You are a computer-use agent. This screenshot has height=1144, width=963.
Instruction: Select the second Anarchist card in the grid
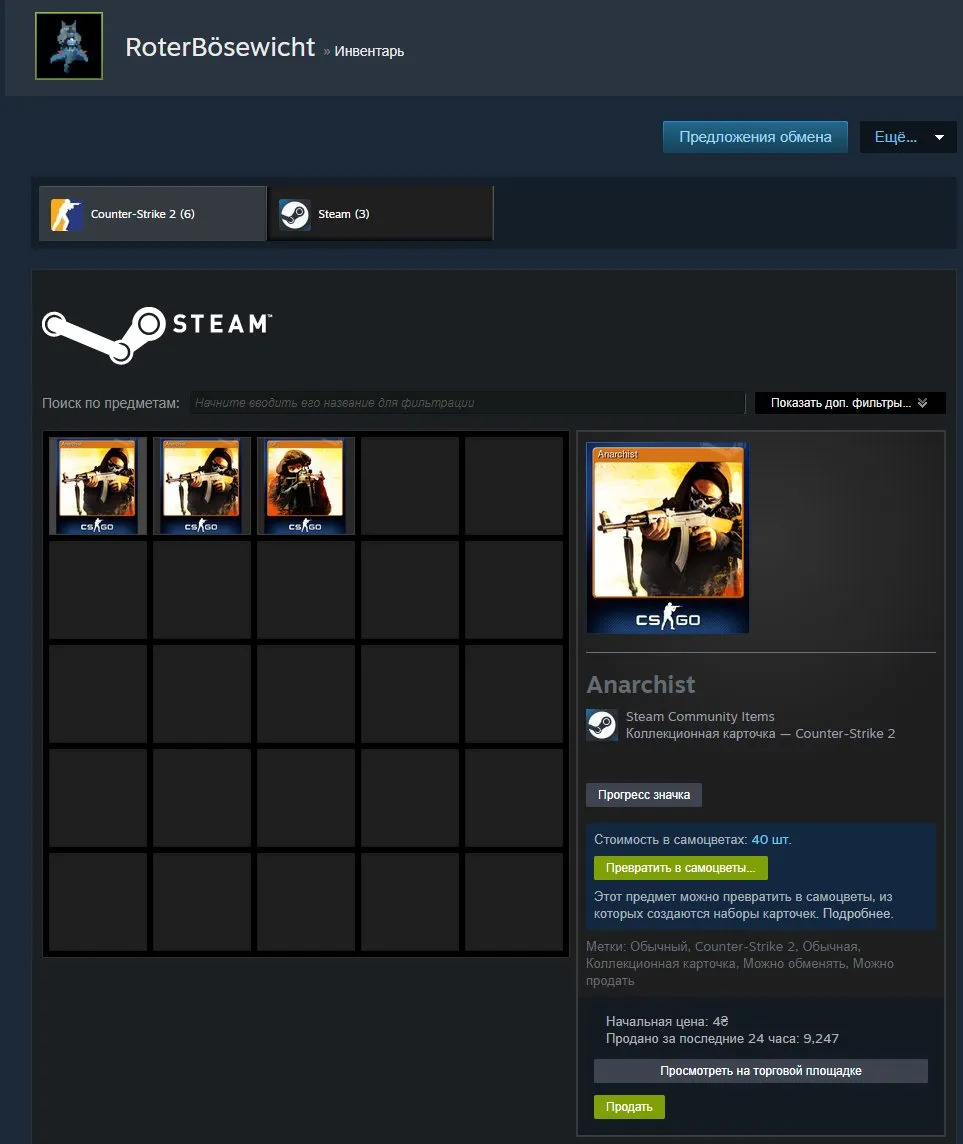tap(202, 486)
